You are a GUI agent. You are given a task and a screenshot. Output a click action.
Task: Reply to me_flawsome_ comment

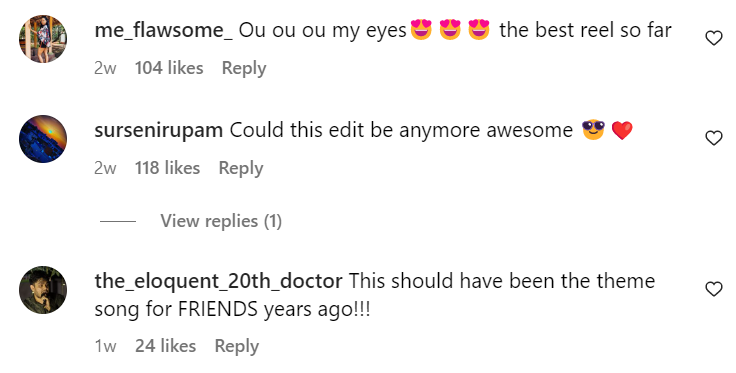244,69
